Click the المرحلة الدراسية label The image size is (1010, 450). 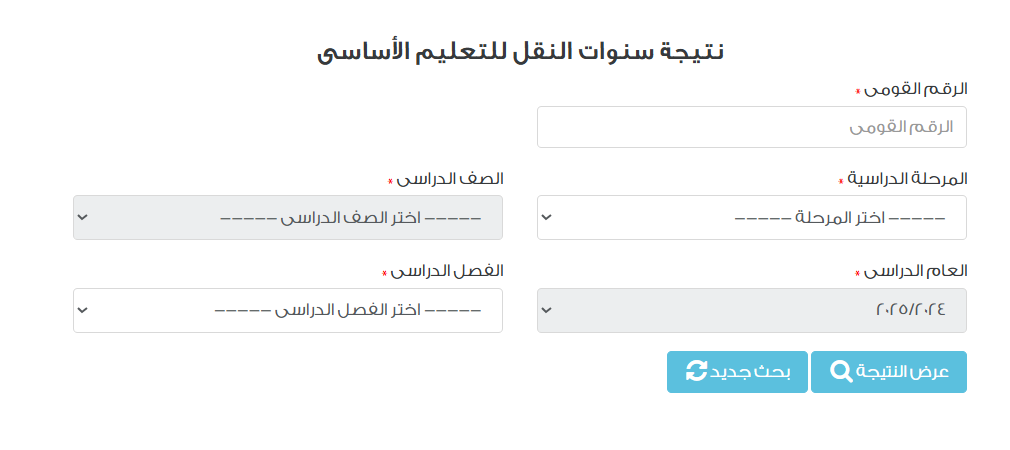(908, 179)
